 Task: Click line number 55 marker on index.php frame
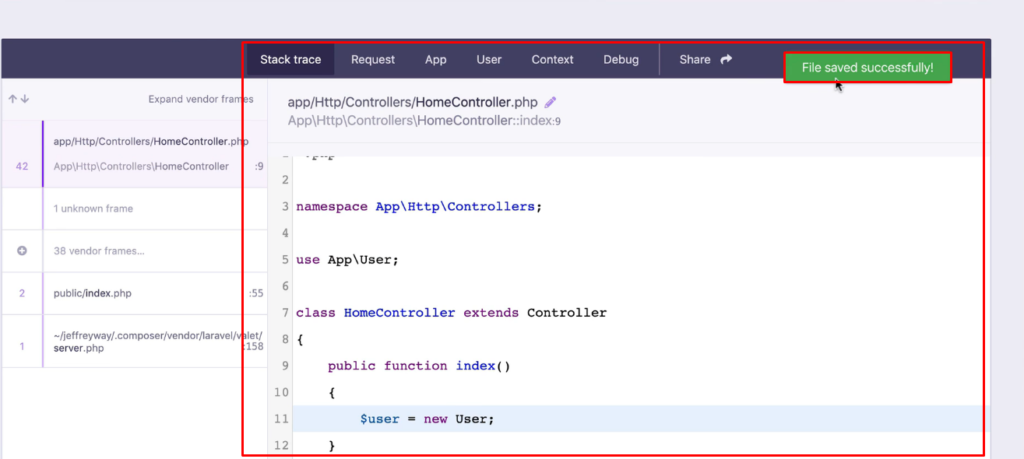tap(256, 293)
